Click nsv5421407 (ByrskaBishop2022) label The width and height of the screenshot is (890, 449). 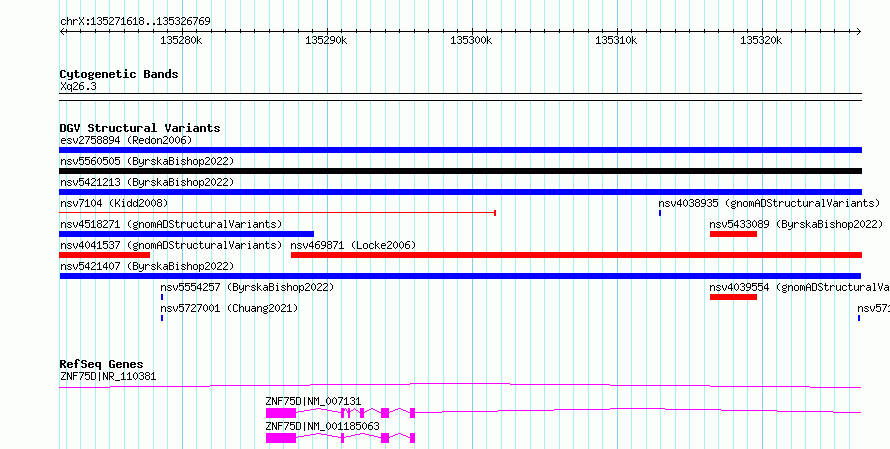pyautogui.click(x=147, y=266)
